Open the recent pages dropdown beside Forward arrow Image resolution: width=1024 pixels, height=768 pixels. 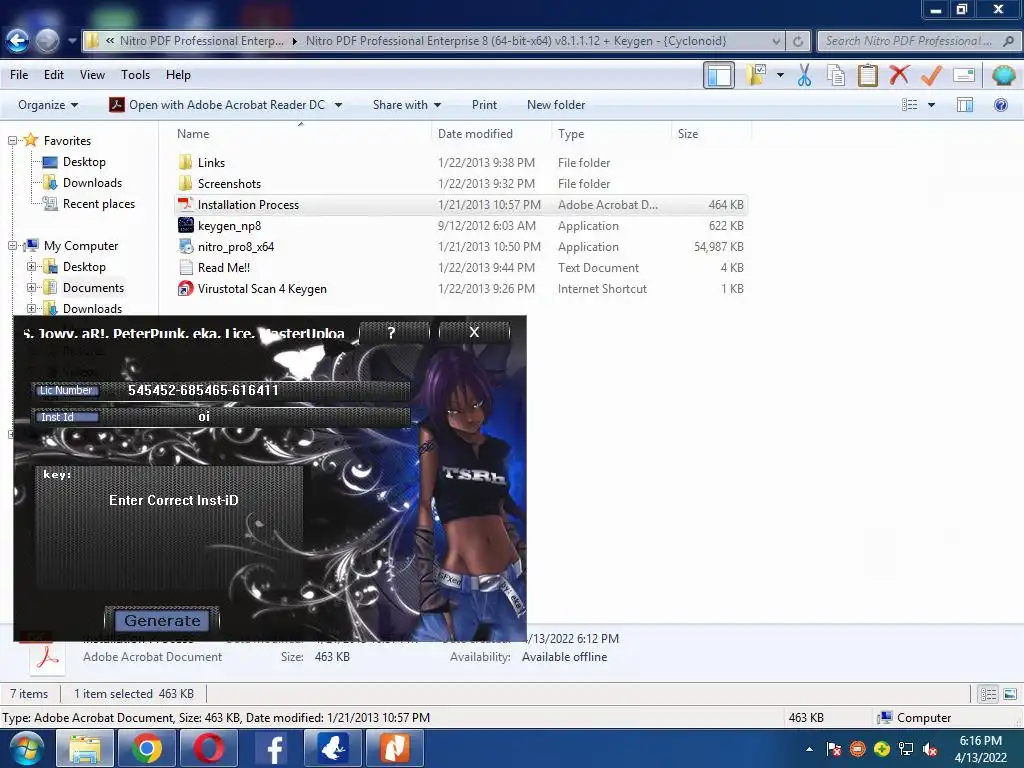coord(72,41)
